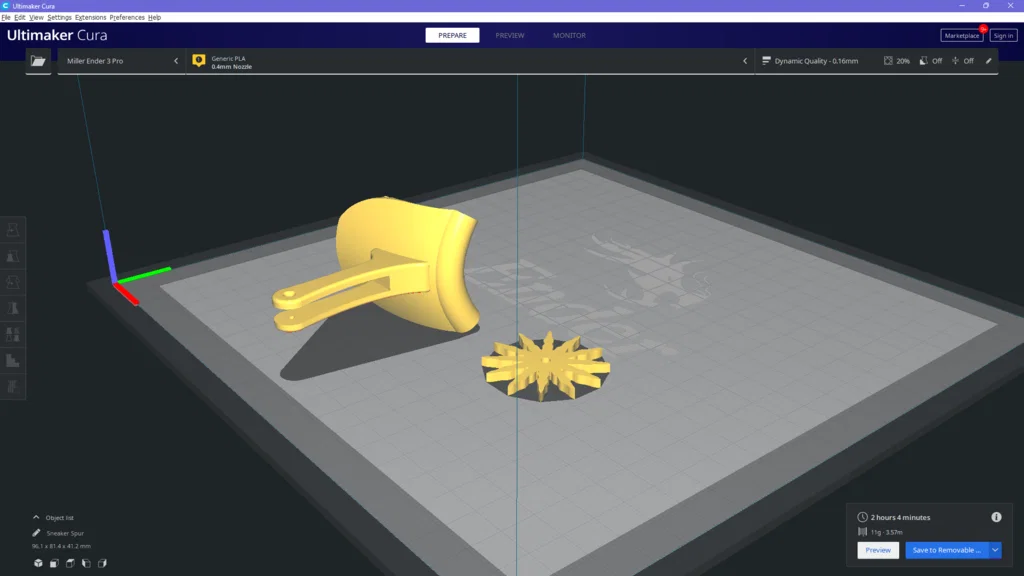Click the '96.1 x 81.4 x 41.2 mm' dimensions

(x=61, y=546)
